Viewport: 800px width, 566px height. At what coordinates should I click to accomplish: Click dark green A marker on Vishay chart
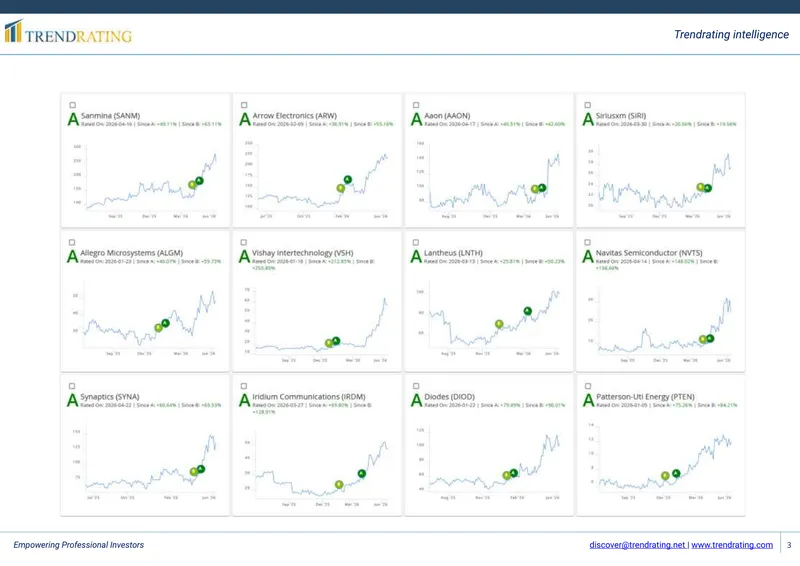(x=336, y=341)
